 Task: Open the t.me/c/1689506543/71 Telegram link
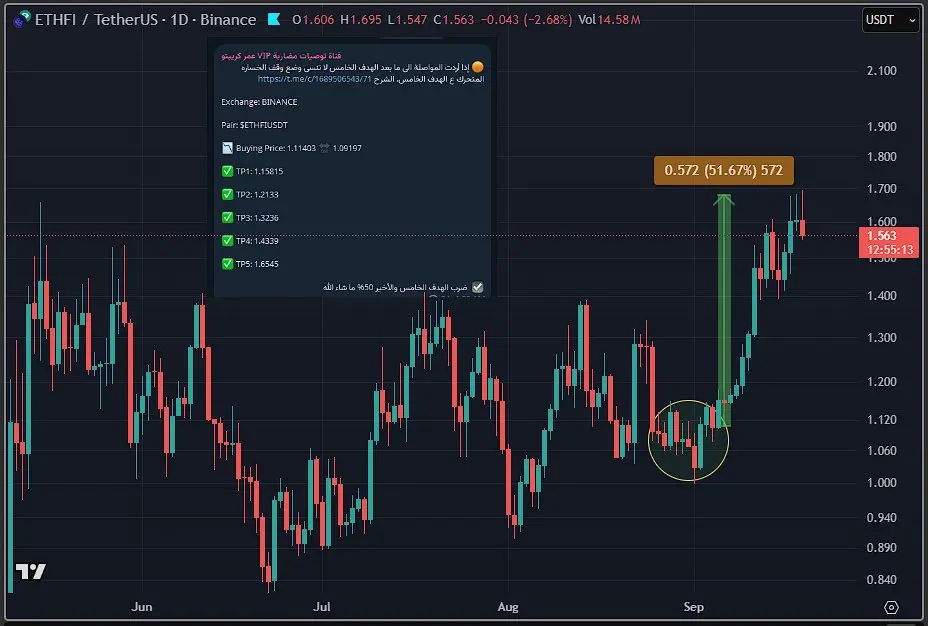point(314,79)
